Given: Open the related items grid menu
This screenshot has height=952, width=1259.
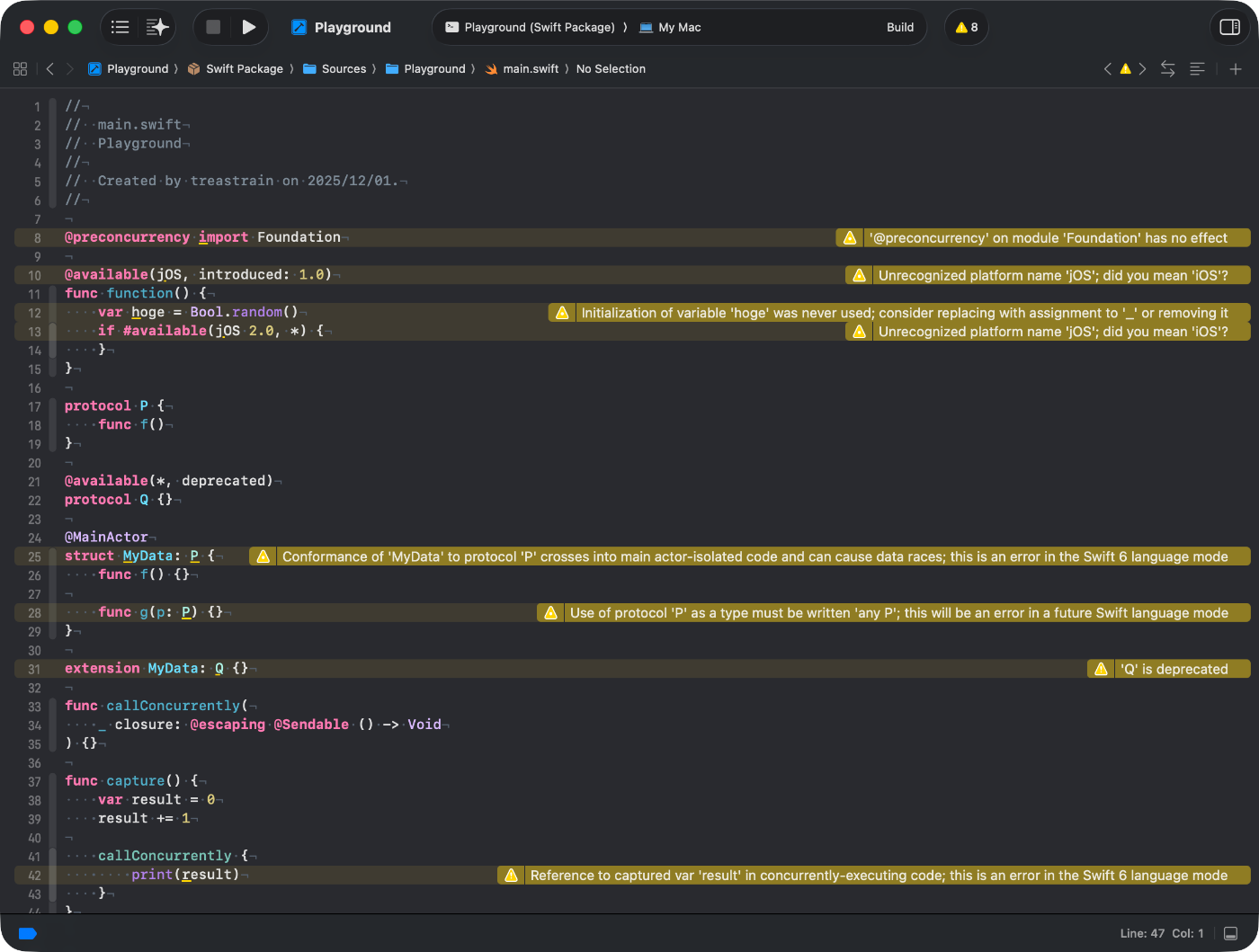Looking at the screenshot, I should [20, 69].
